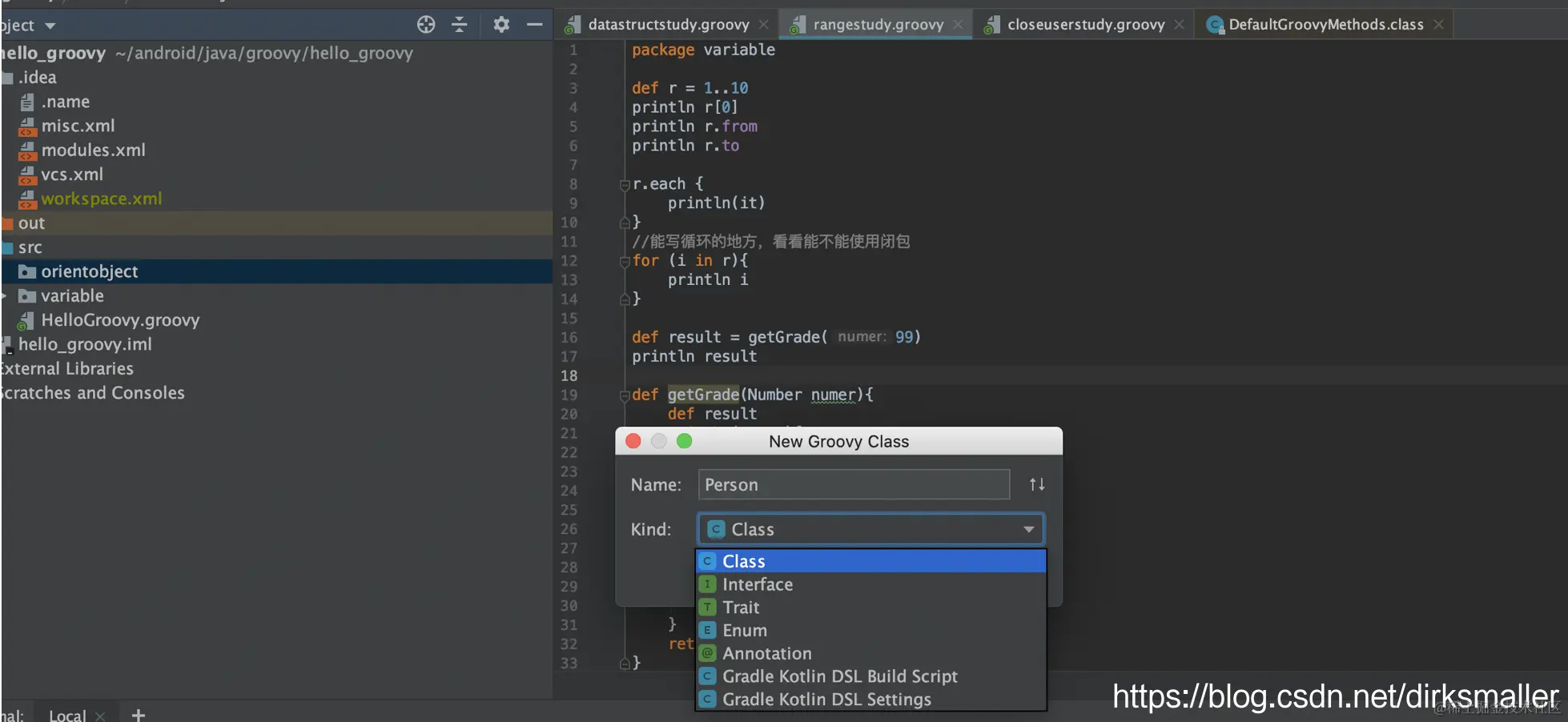Close the DefaultGroovyMethods.class tab
The image size is (1568, 722).
click(1438, 25)
